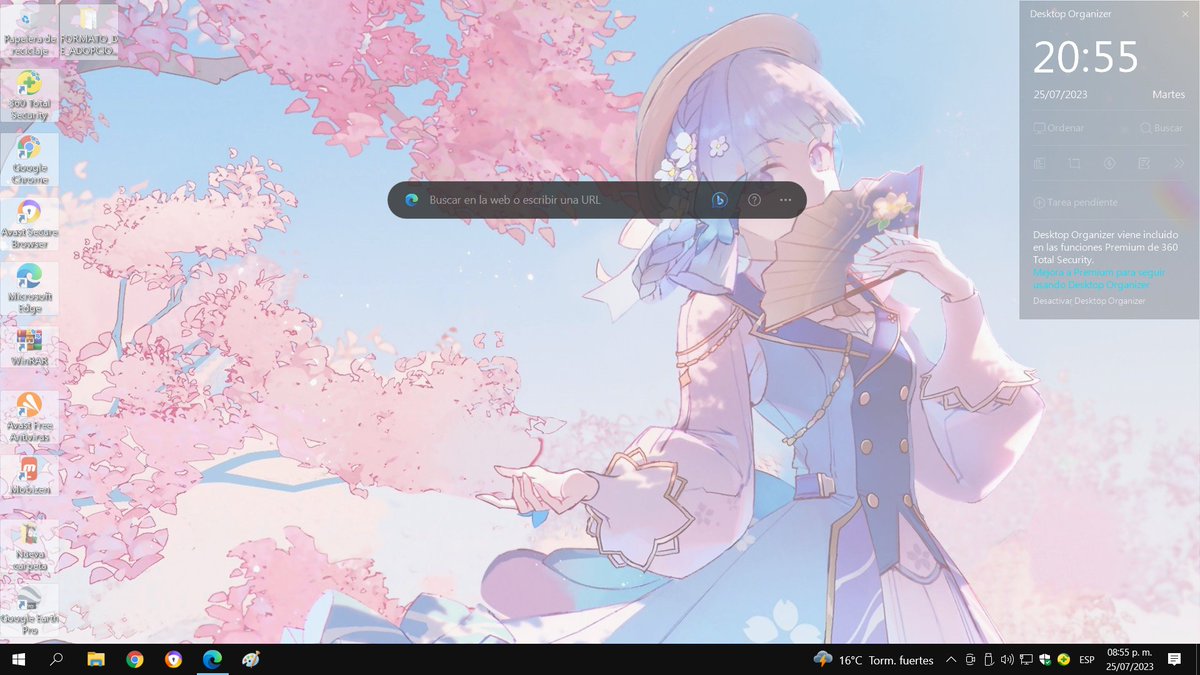
Task: Change the ESP input language
Action: coord(1086,660)
